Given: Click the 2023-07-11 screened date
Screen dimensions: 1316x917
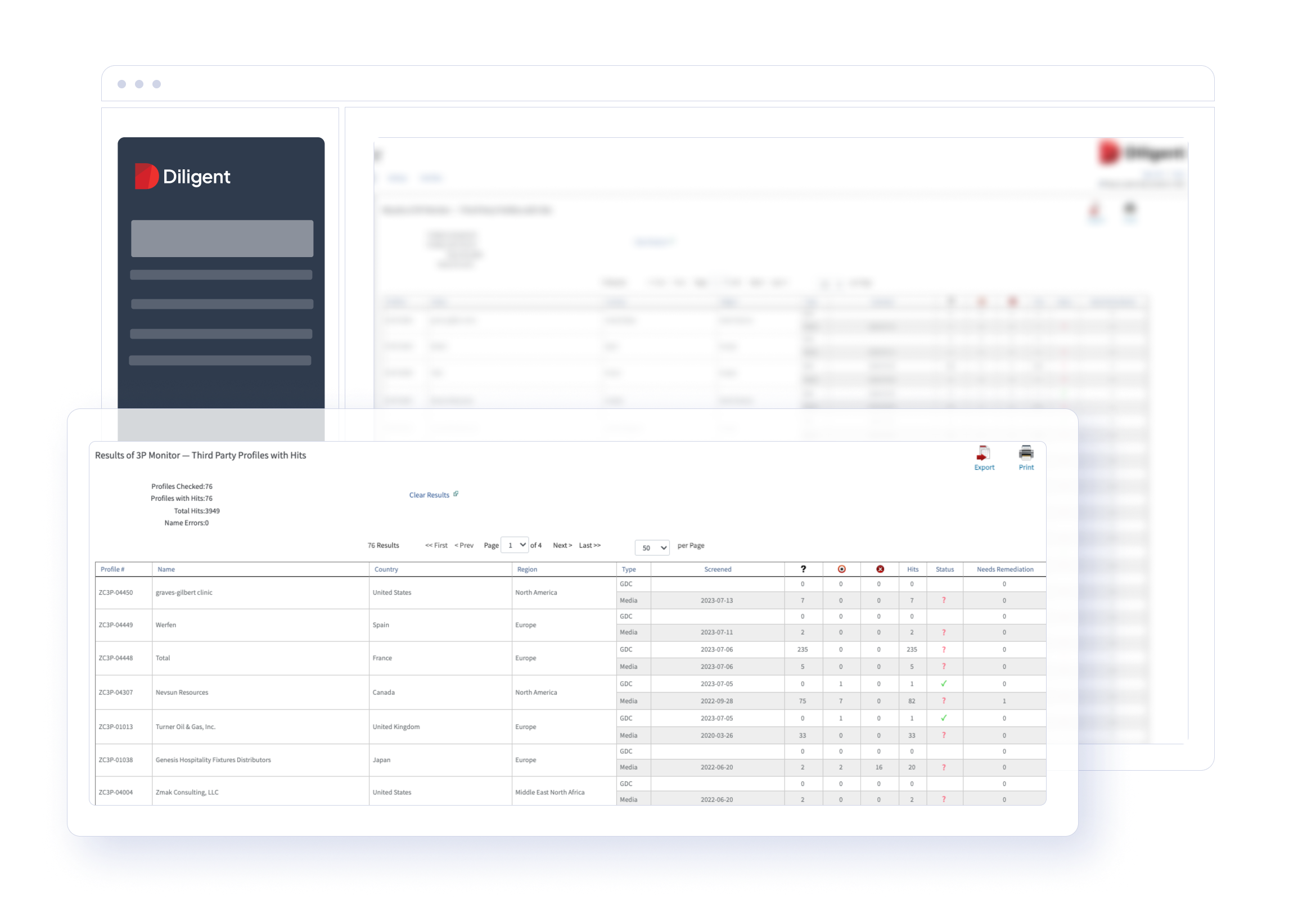Looking at the screenshot, I should pos(716,632).
